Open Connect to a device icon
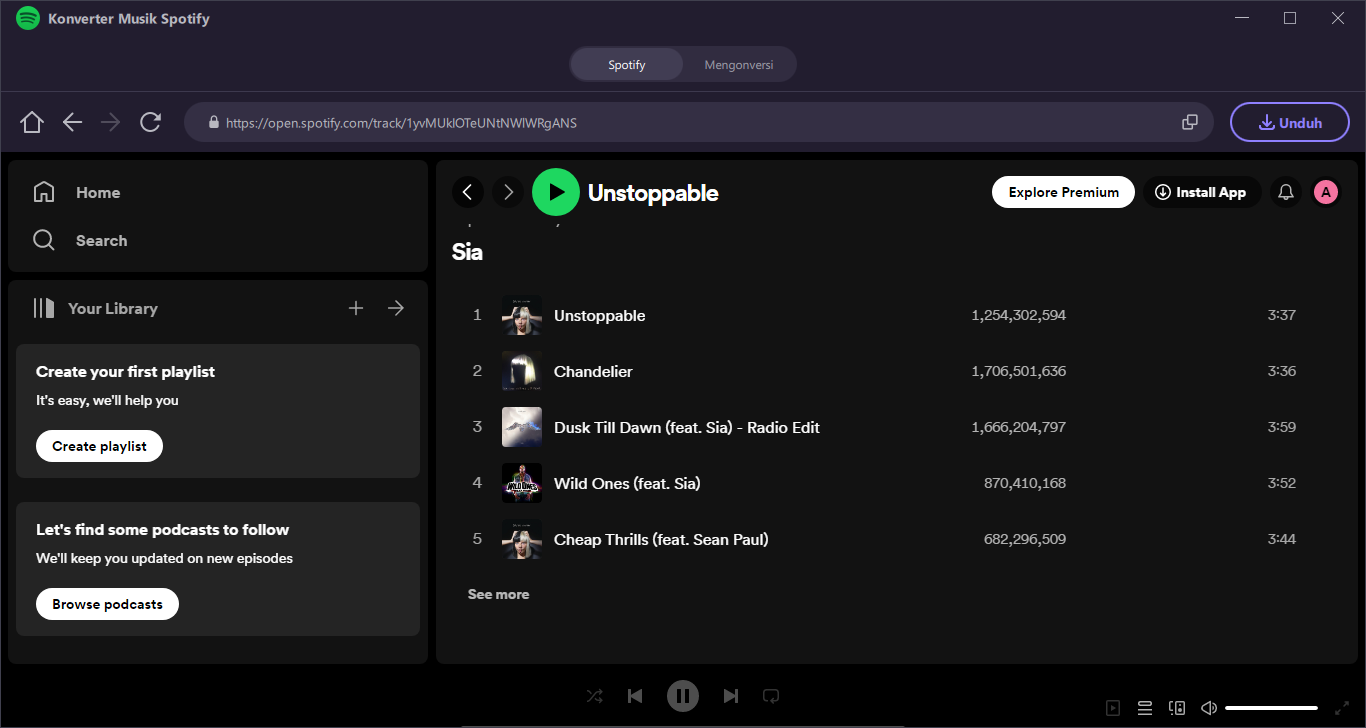Screen dimensions: 1366x728 (x=1177, y=708)
